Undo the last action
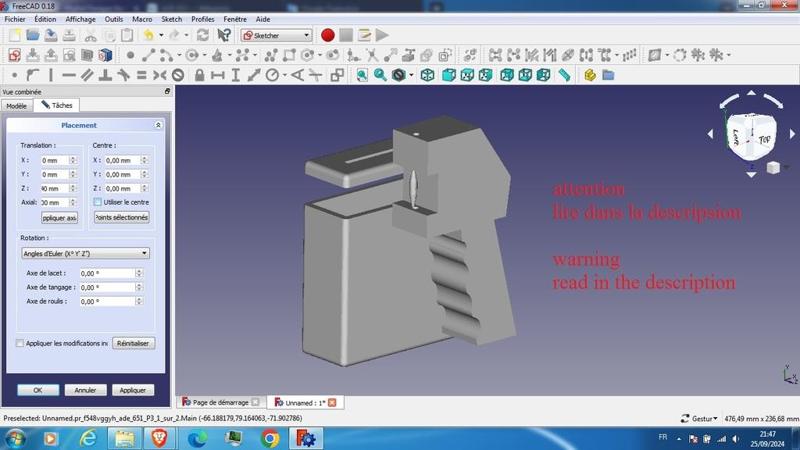The height and width of the screenshot is (450, 800). (148, 35)
